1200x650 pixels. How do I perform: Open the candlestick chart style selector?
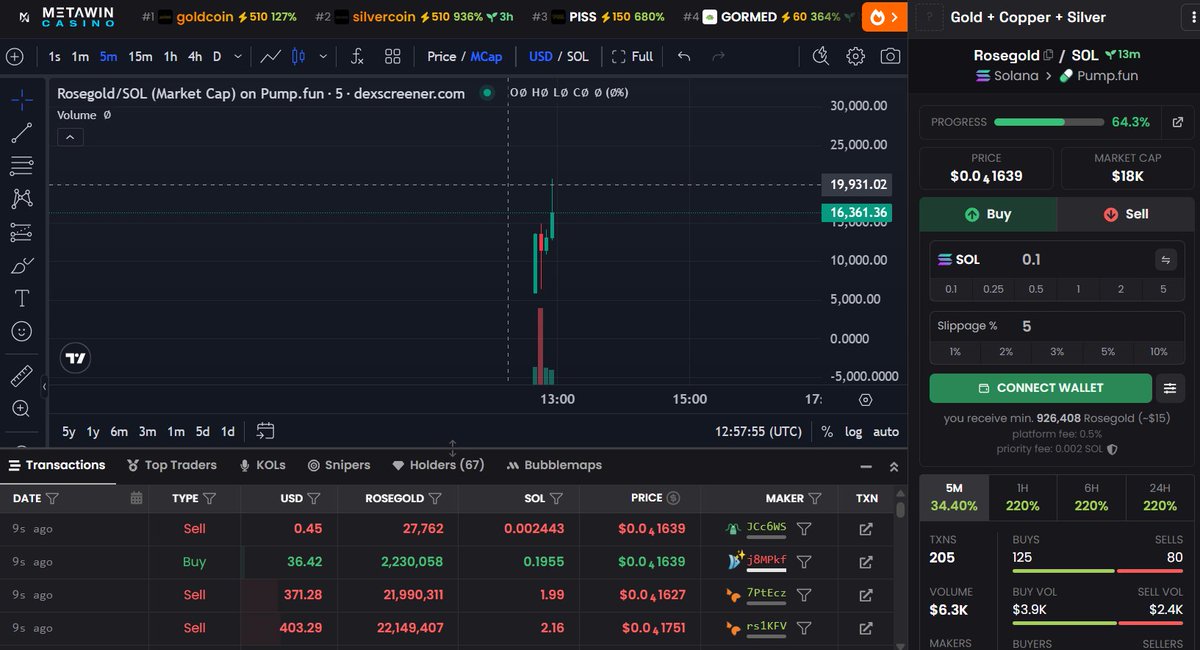pos(297,57)
